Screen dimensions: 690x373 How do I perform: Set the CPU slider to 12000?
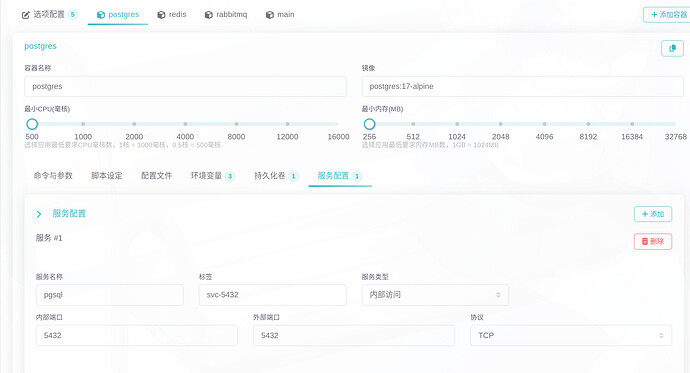(287, 124)
